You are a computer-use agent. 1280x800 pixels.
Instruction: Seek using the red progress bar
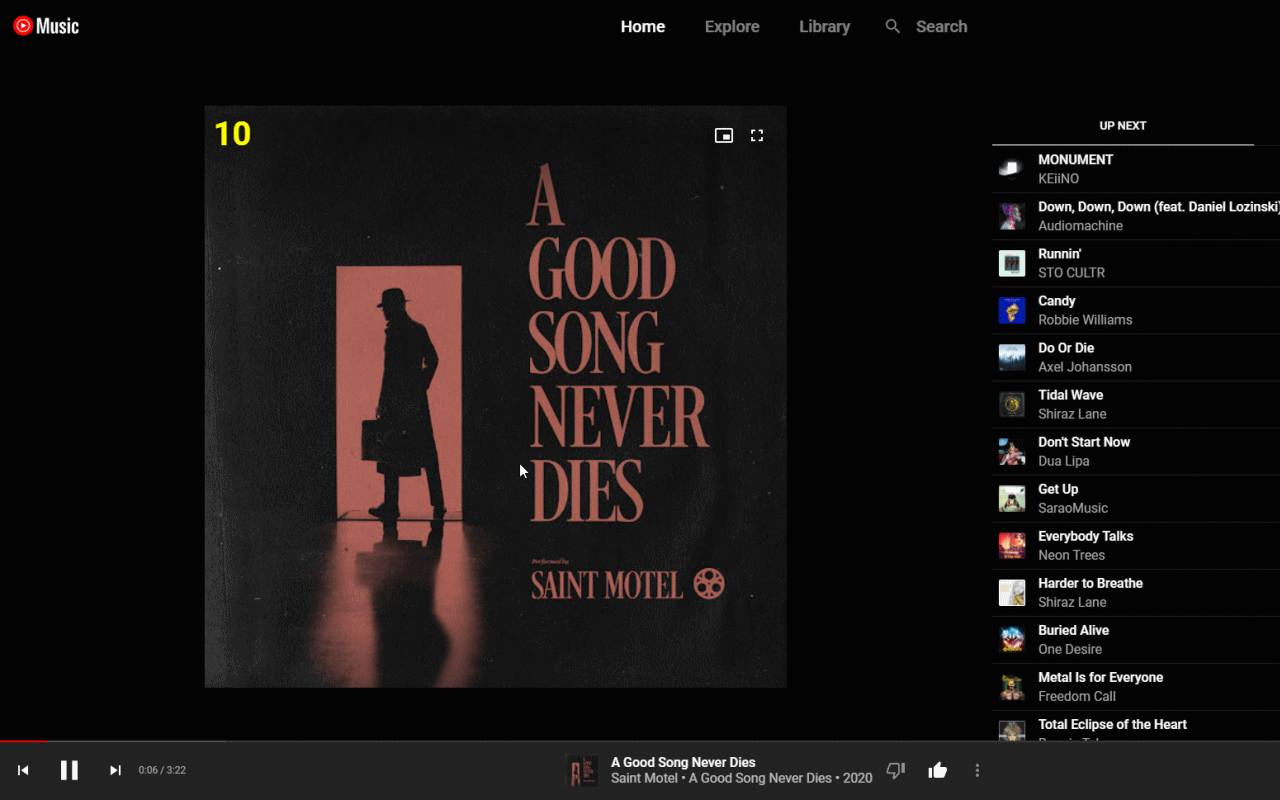coord(640,741)
